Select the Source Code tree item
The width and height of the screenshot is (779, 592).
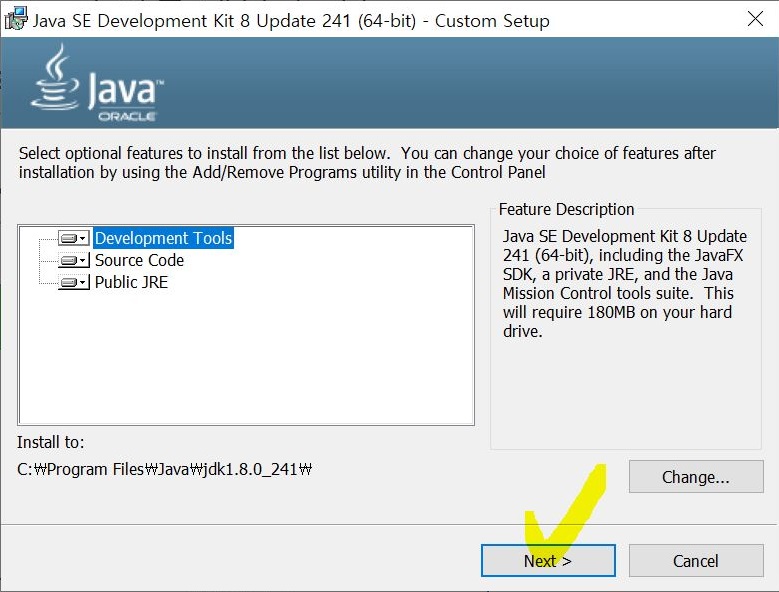[139, 260]
